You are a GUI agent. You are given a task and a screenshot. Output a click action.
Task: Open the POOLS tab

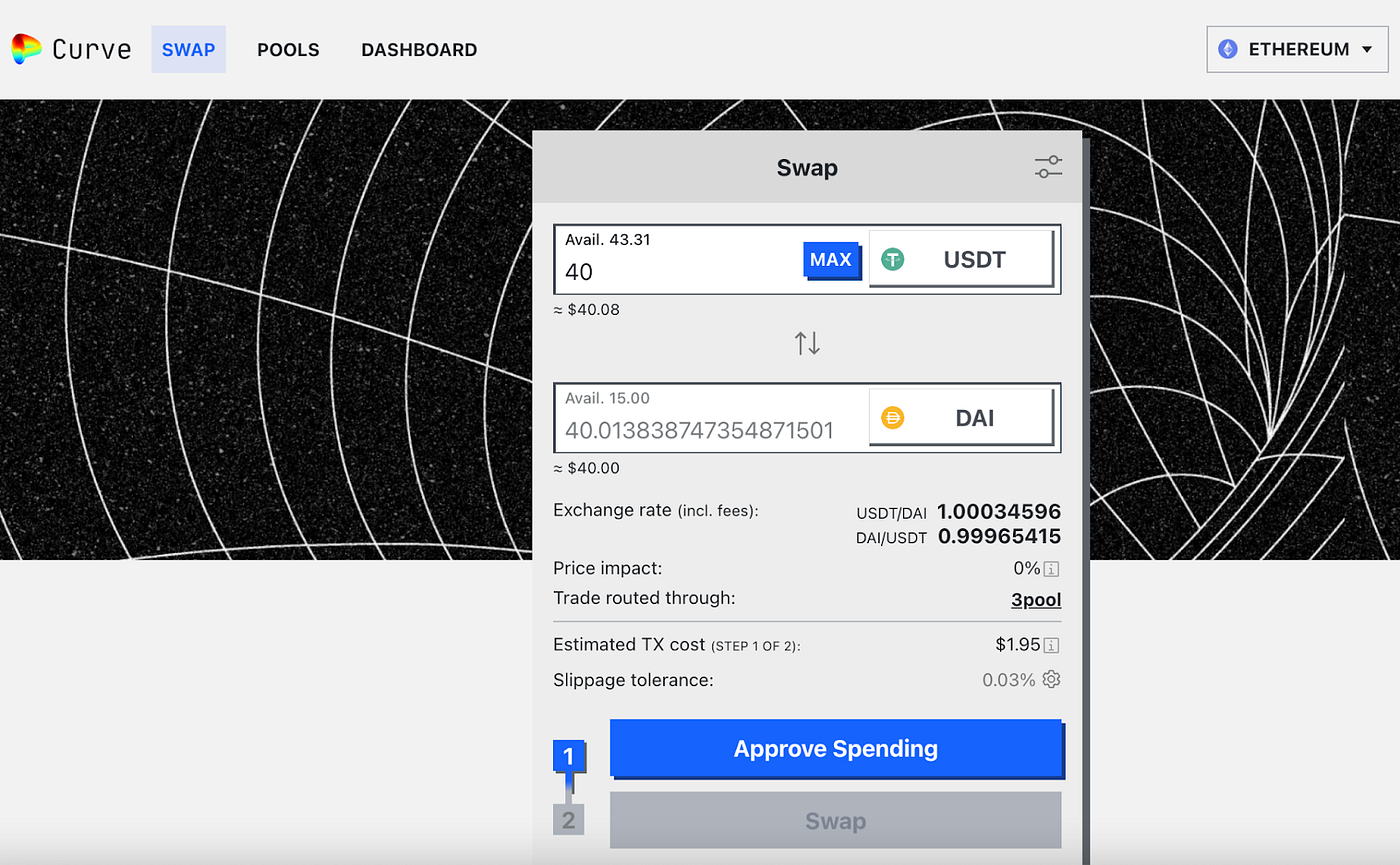[x=288, y=49]
